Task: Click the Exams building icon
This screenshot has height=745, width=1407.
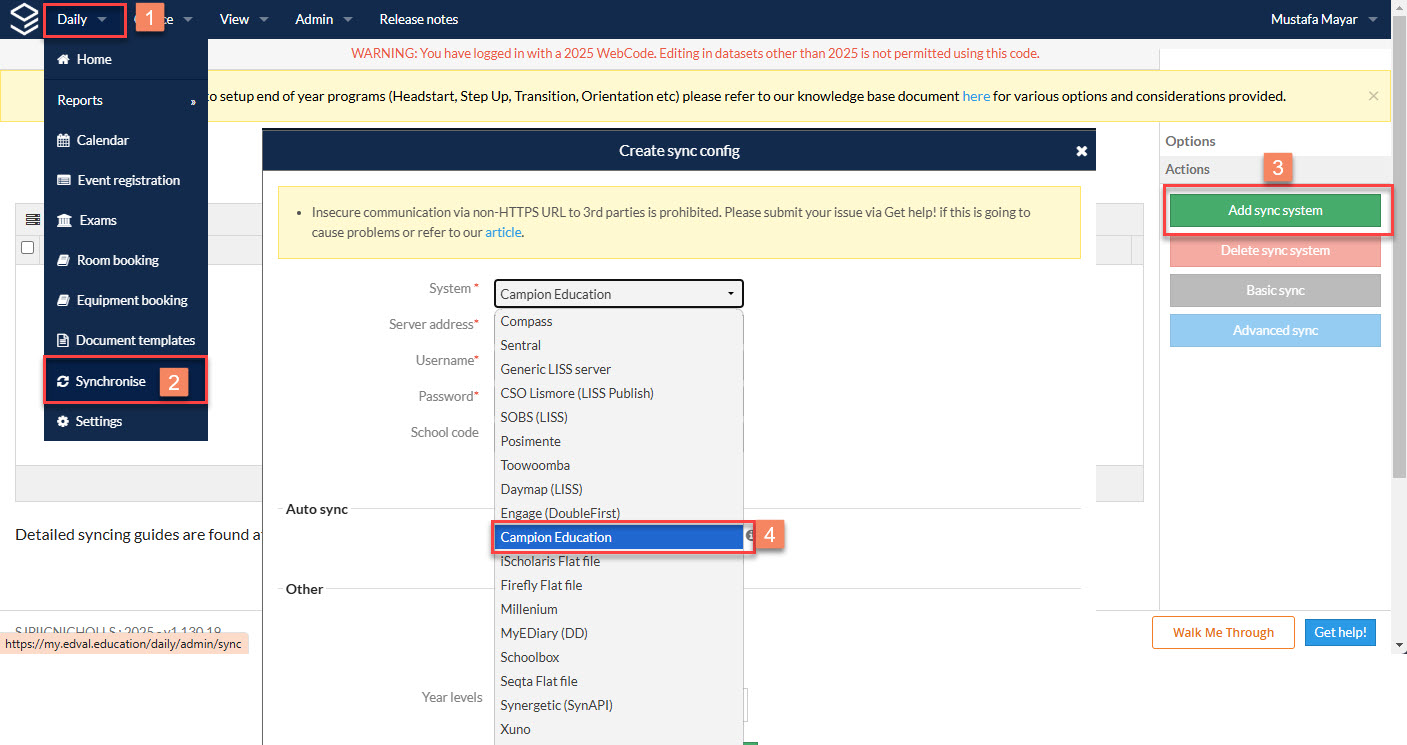Action: point(64,221)
